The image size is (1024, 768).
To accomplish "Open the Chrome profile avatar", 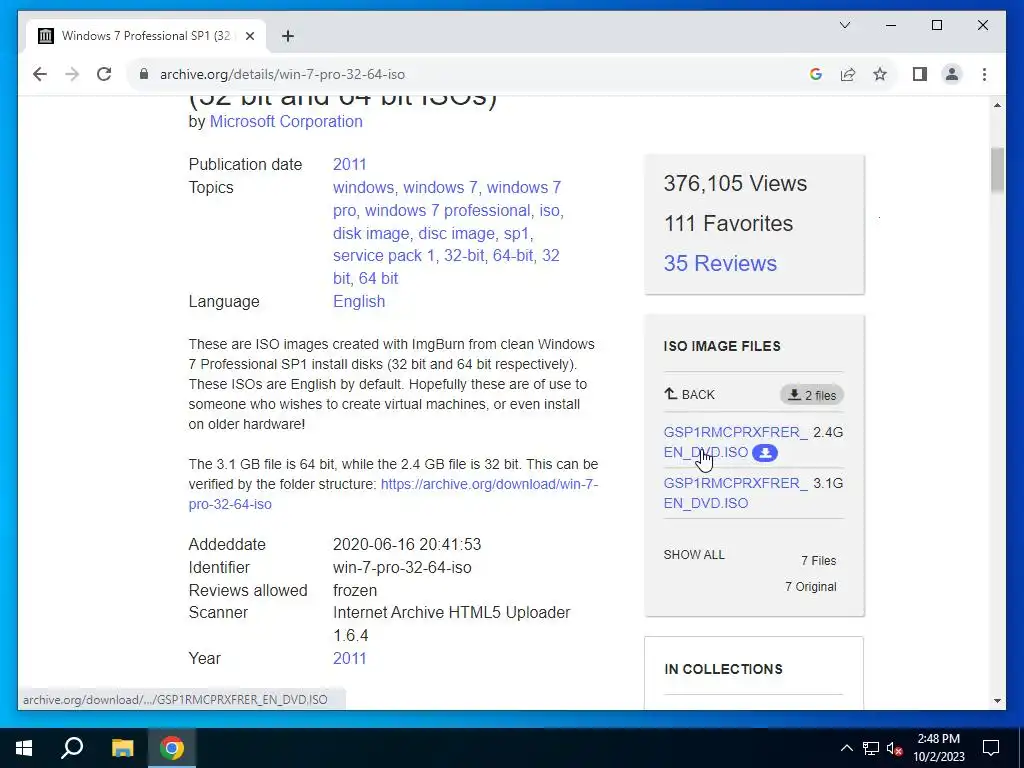I will pos(952,74).
